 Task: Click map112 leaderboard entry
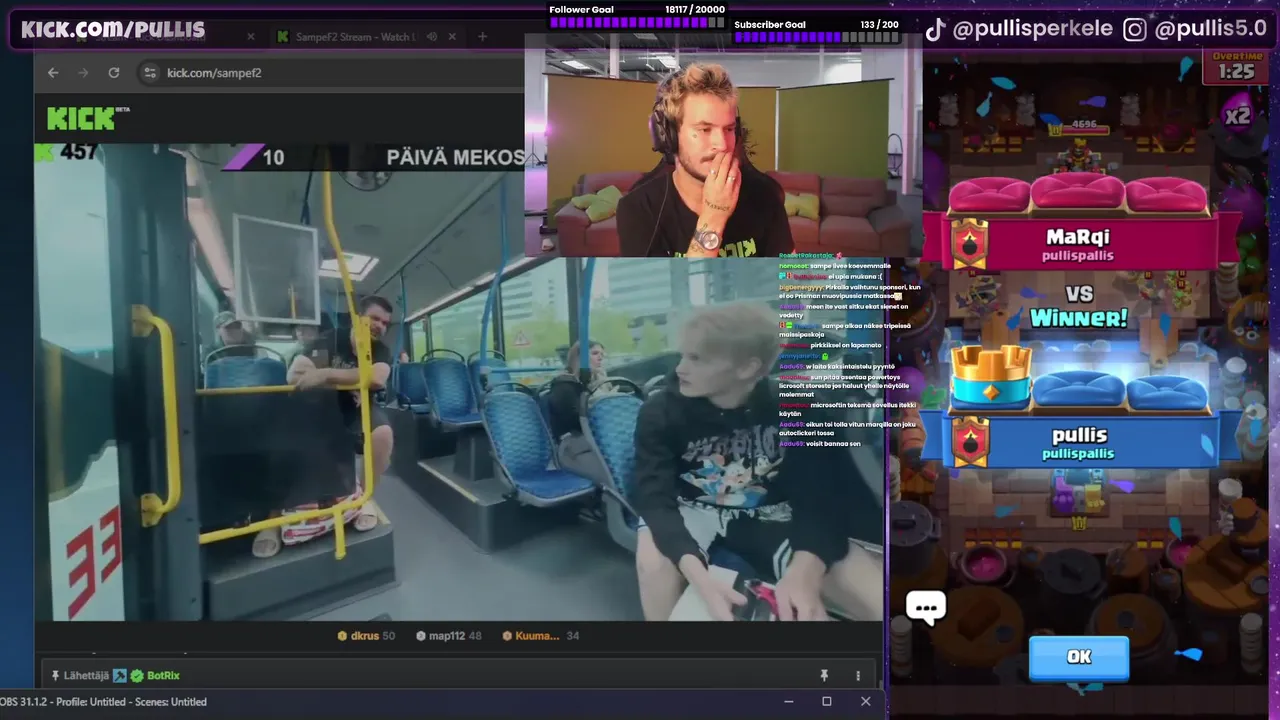449,636
